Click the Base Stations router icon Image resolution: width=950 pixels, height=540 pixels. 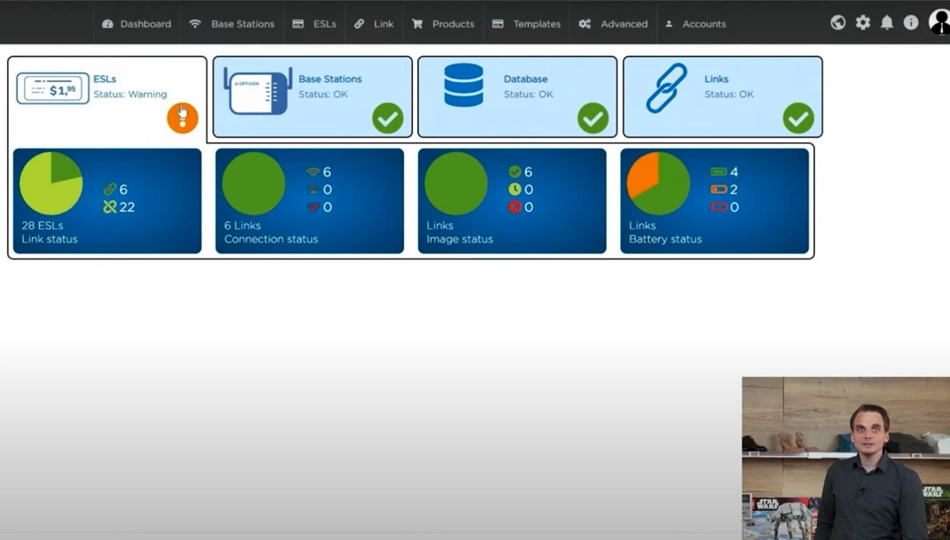257,91
